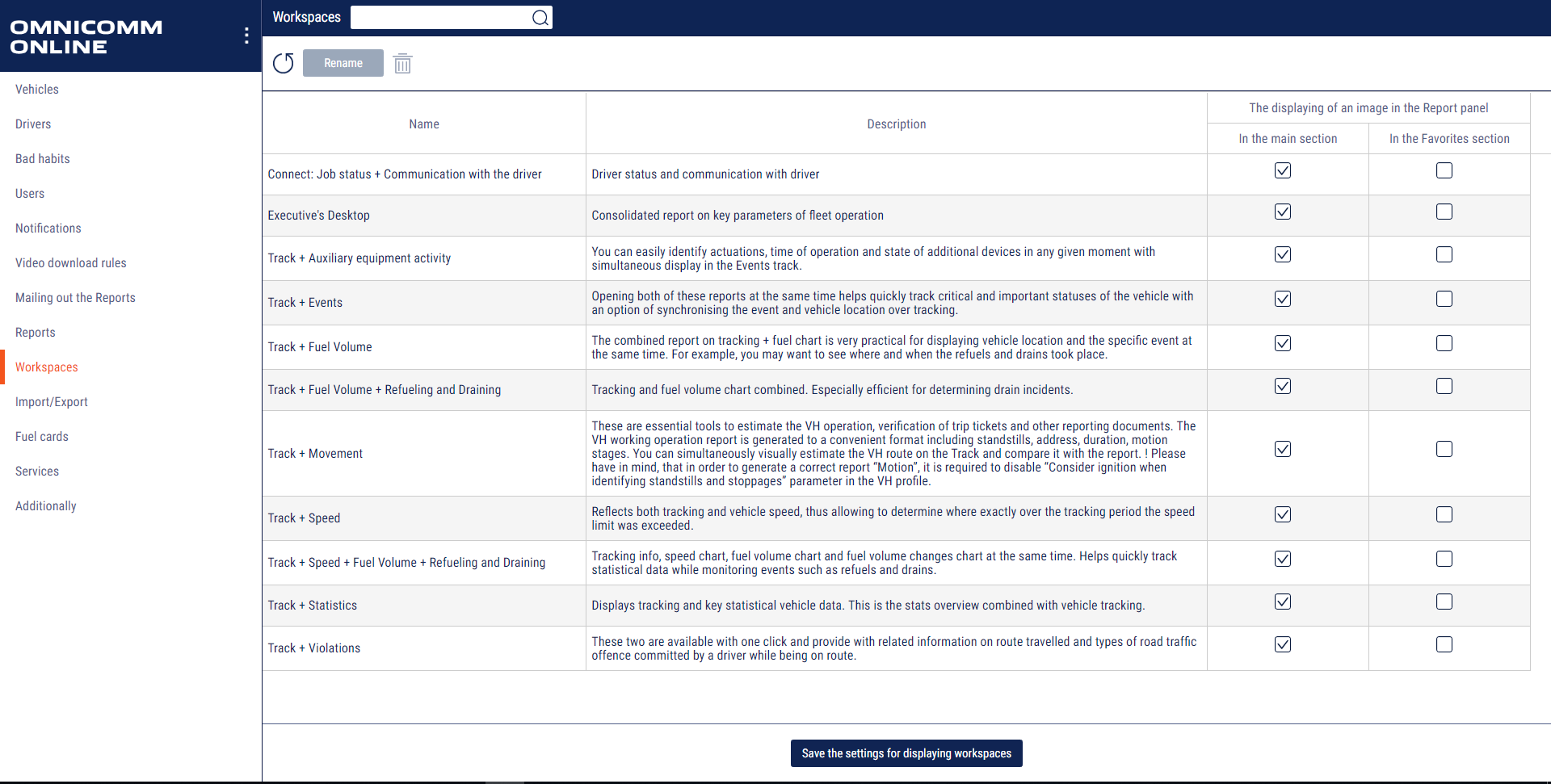Viewport: 1551px width, 784px height.
Task: Check Favorites for Track + Events
Action: 1444,299
